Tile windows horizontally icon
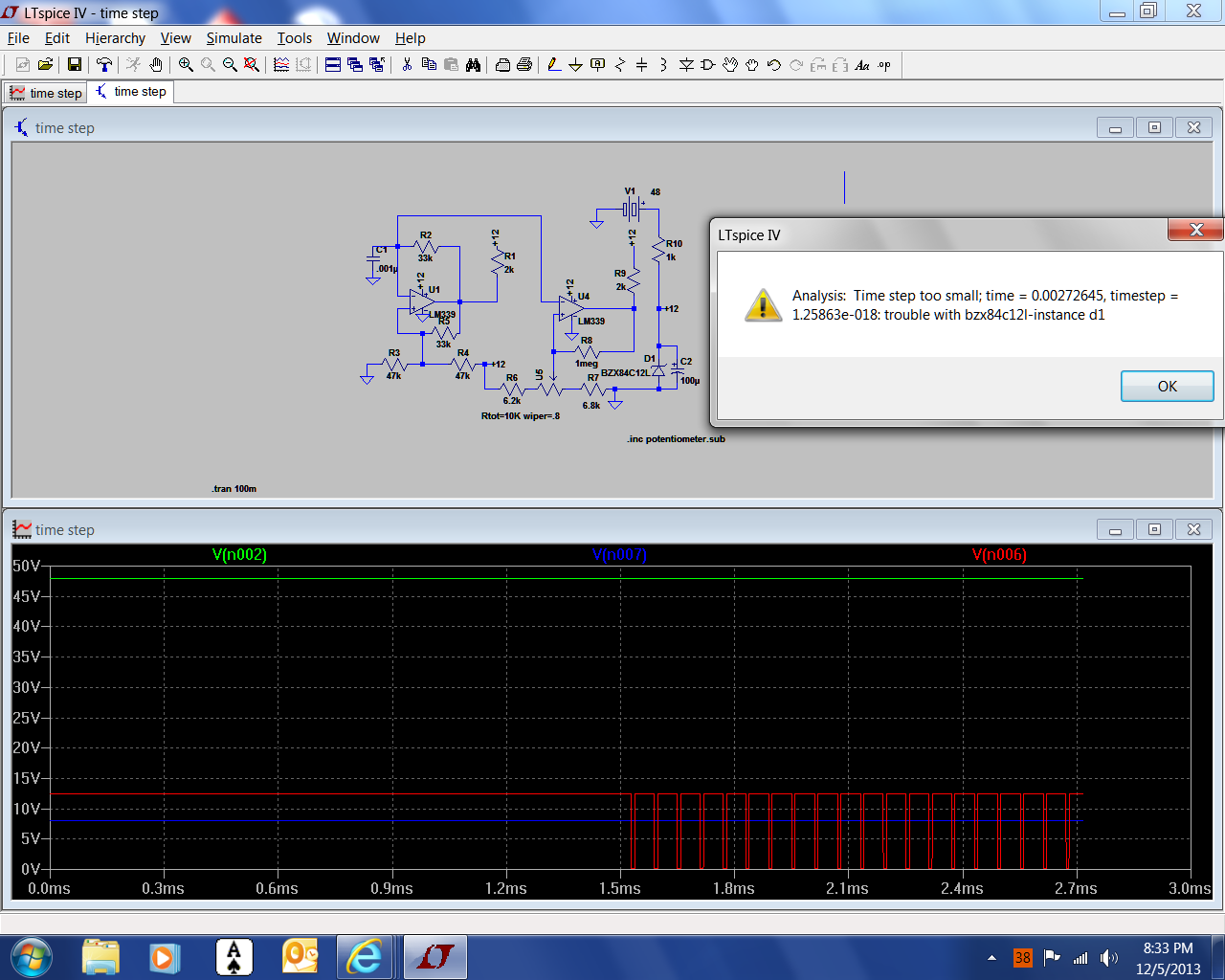Image resolution: width=1225 pixels, height=980 pixels. click(333, 65)
